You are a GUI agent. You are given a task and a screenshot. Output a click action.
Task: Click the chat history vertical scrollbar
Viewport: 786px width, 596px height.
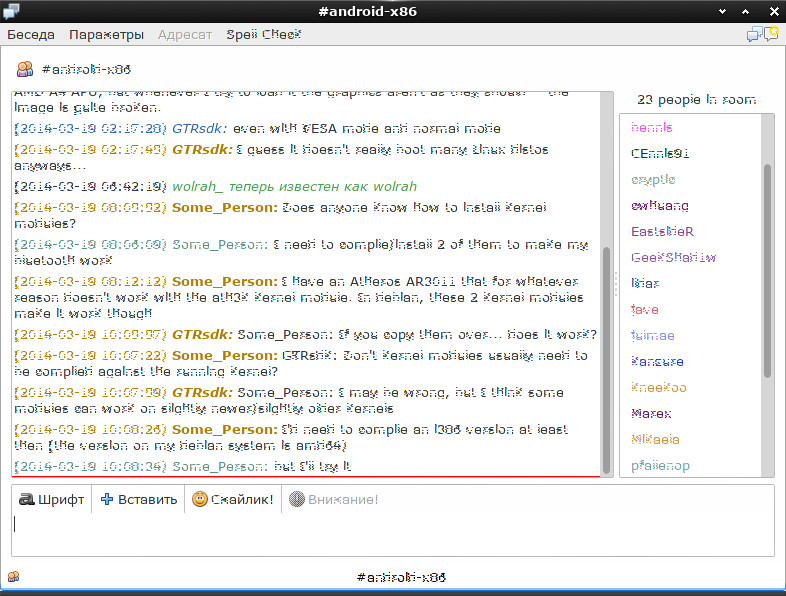(x=606, y=360)
